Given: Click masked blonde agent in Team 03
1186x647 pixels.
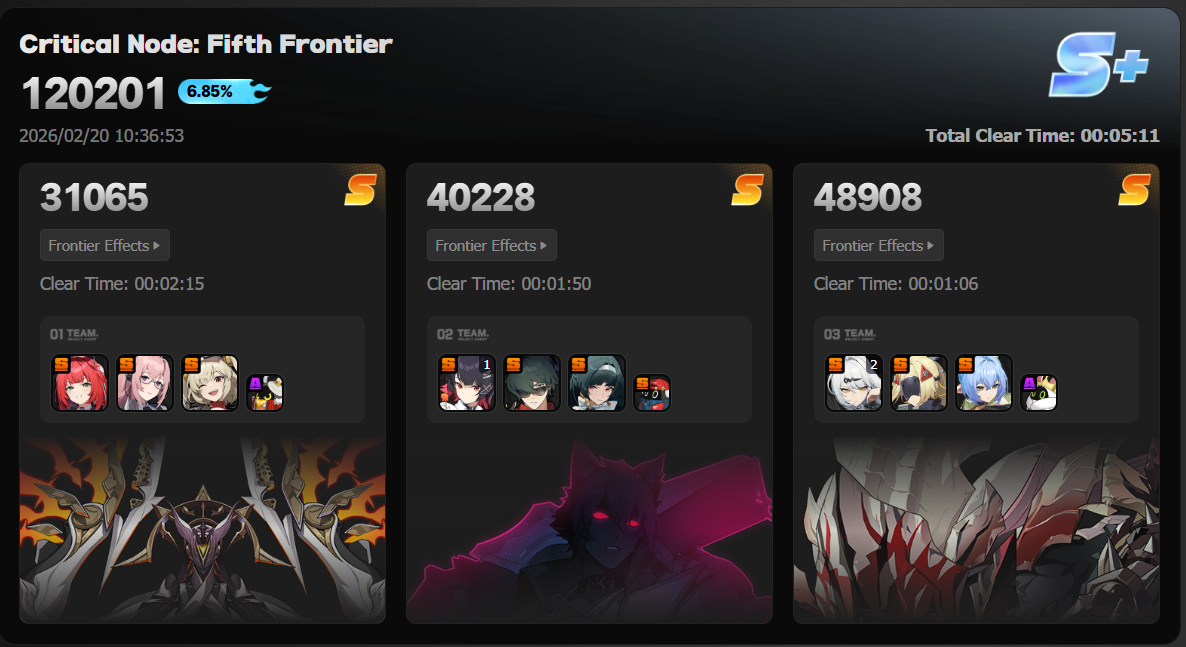Looking at the screenshot, I should [x=919, y=383].
